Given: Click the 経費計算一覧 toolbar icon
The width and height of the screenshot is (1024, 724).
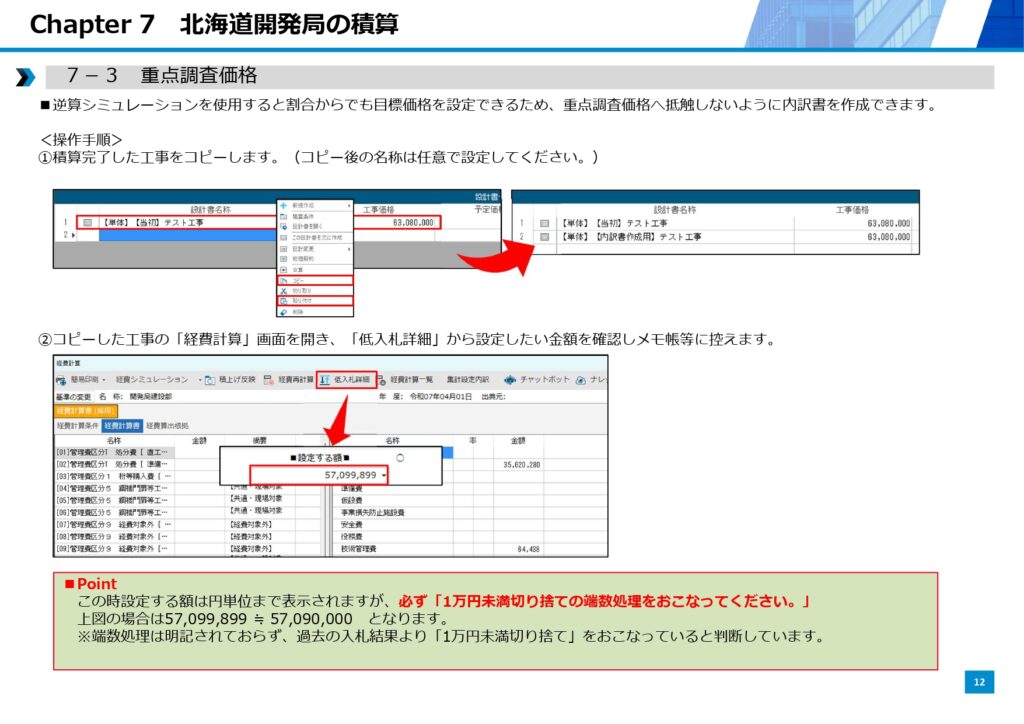Looking at the screenshot, I should tap(382, 380).
